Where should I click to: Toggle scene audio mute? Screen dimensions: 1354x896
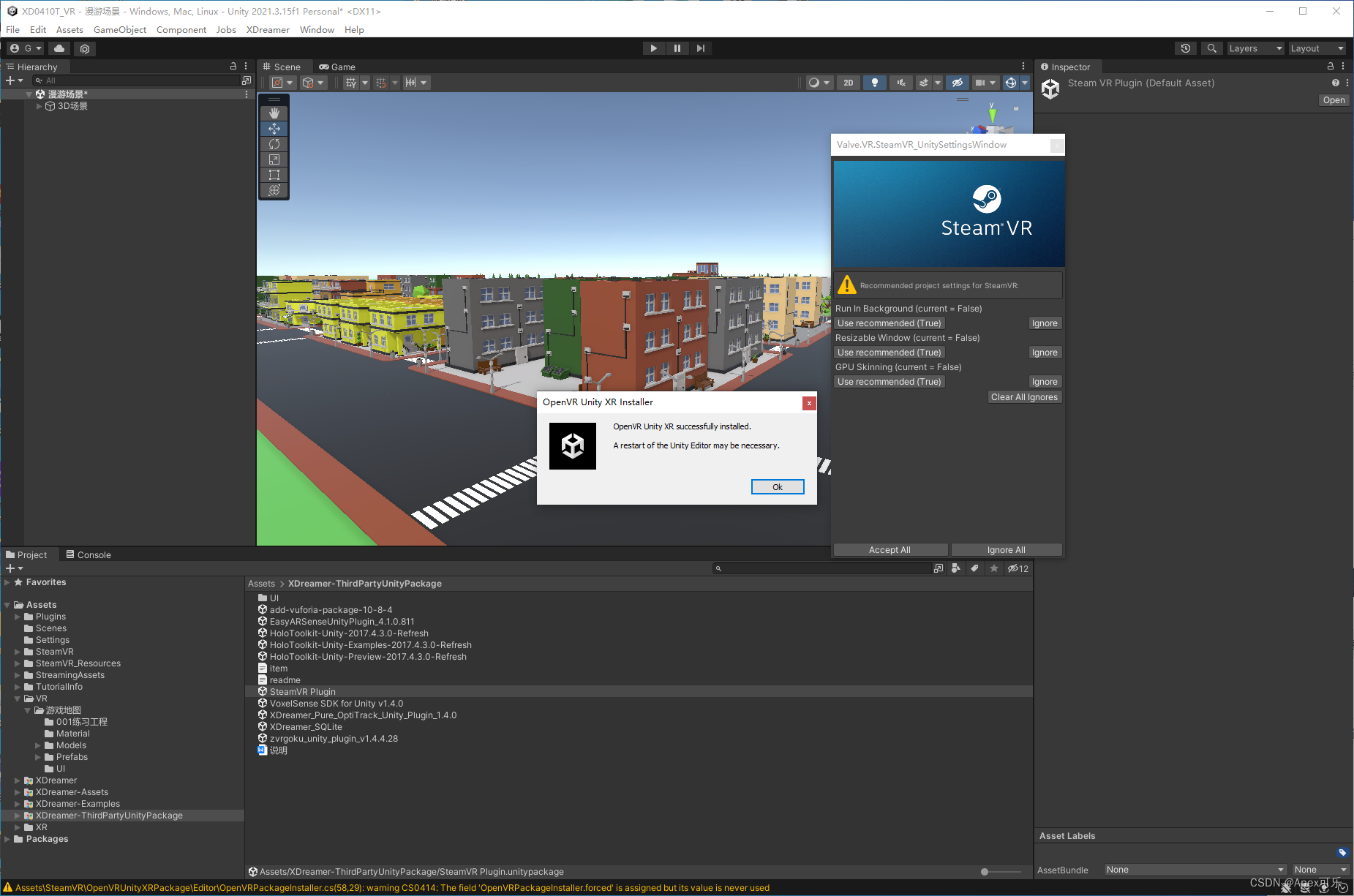point(901,83)
